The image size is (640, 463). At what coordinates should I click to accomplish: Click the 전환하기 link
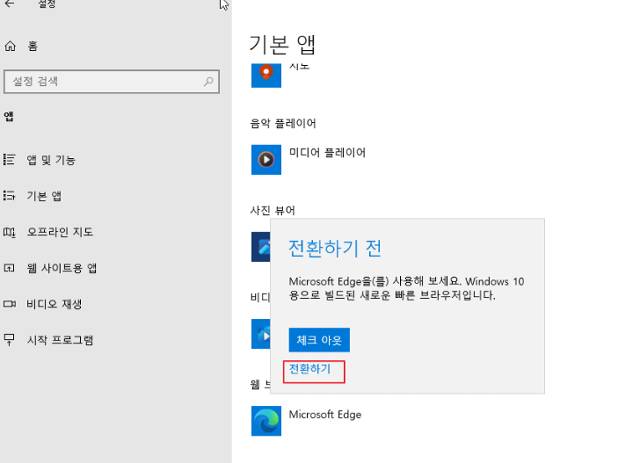tap(310, 369)
